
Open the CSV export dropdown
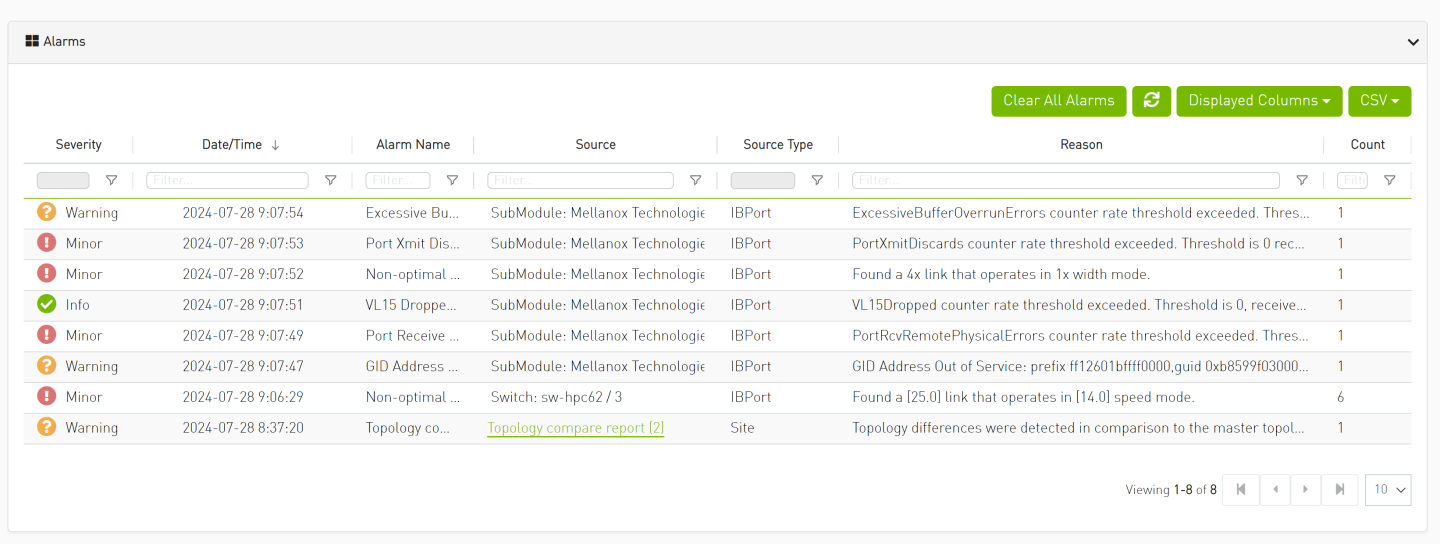coord(1379,101)
